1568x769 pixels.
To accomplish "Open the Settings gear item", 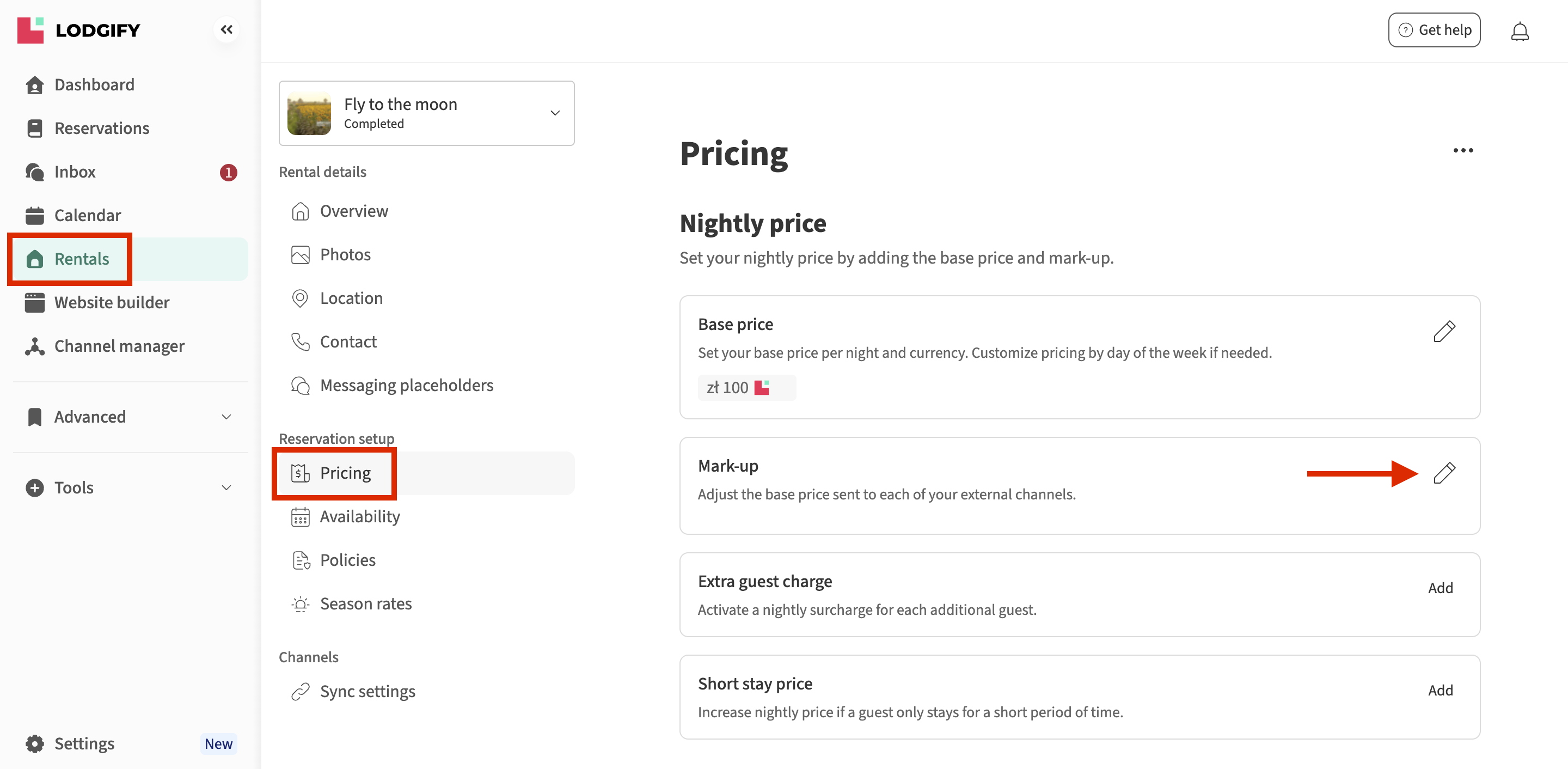I will click(x=84, y=743).
